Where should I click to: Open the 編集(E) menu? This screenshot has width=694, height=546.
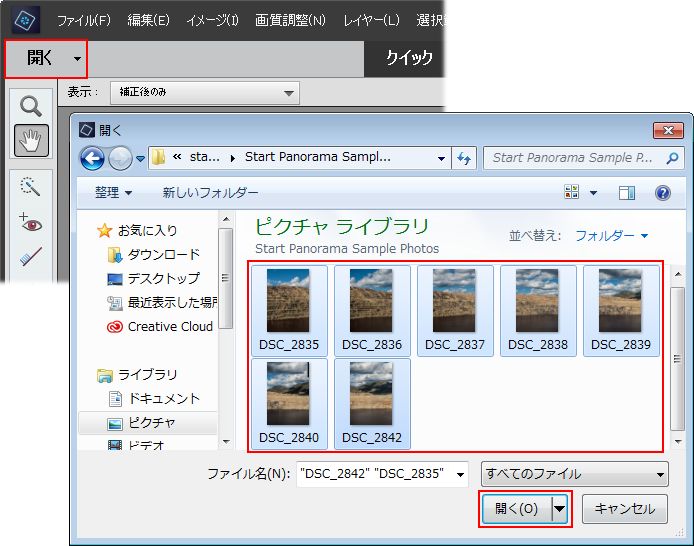[x=148, y=20]
